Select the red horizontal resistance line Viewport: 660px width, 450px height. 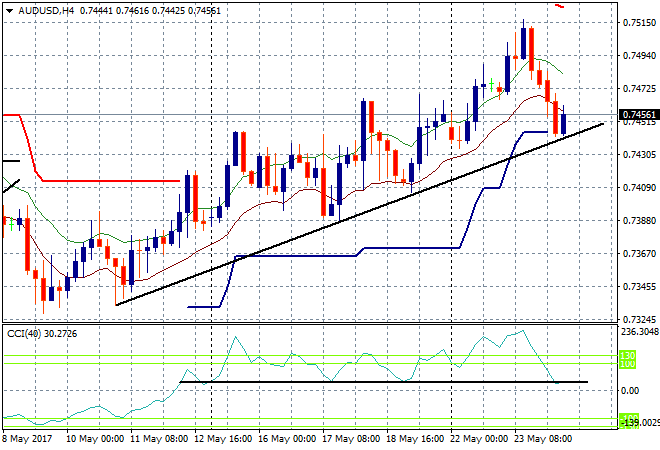[112, 181]
